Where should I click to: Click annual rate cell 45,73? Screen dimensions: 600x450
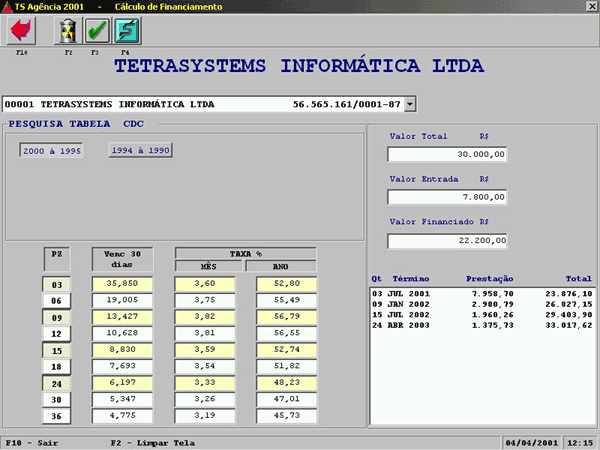[x=287, y=416]
